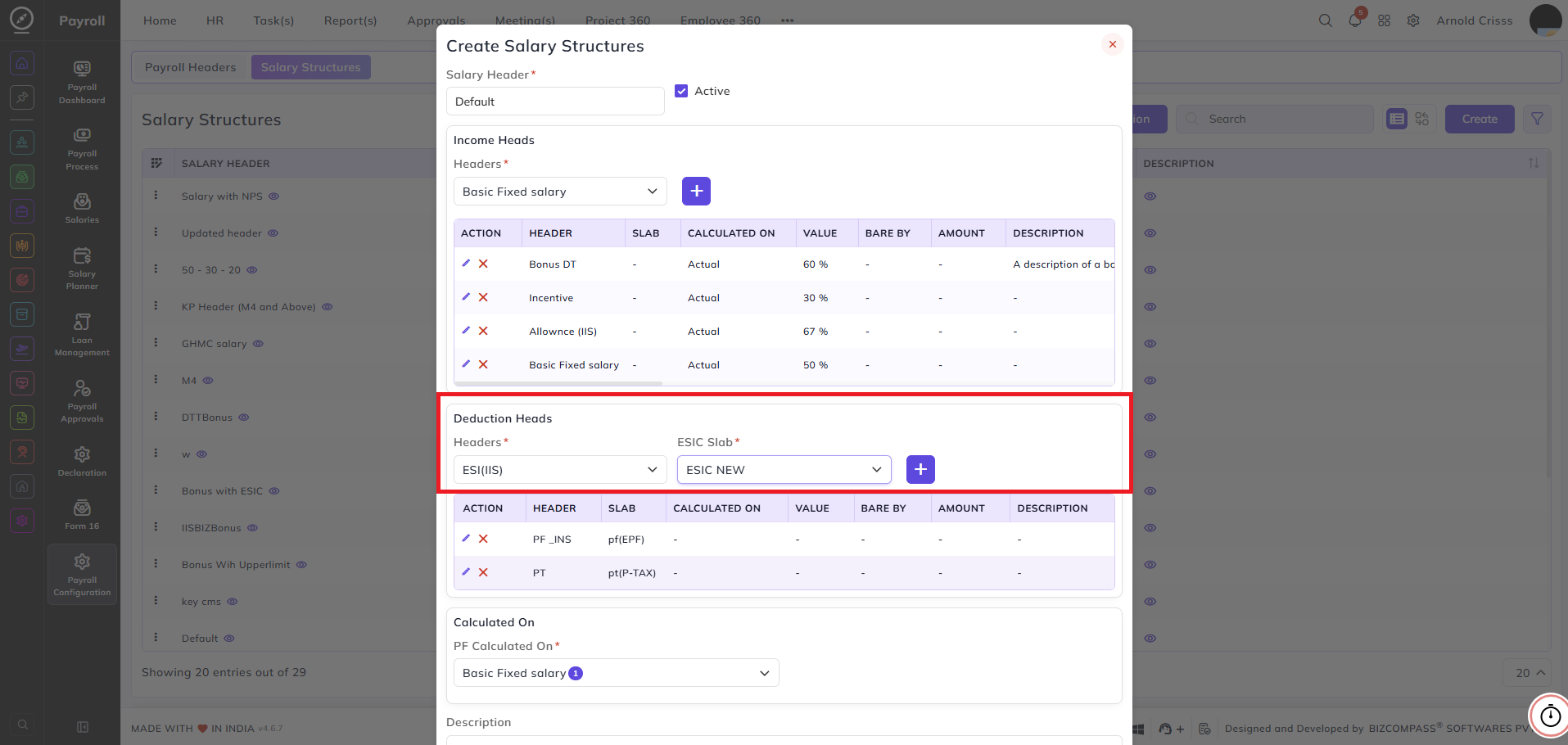Delete the Incentive income row
Screen dimensions: 1568x745
pyautogui.click(x=483, y=297)
